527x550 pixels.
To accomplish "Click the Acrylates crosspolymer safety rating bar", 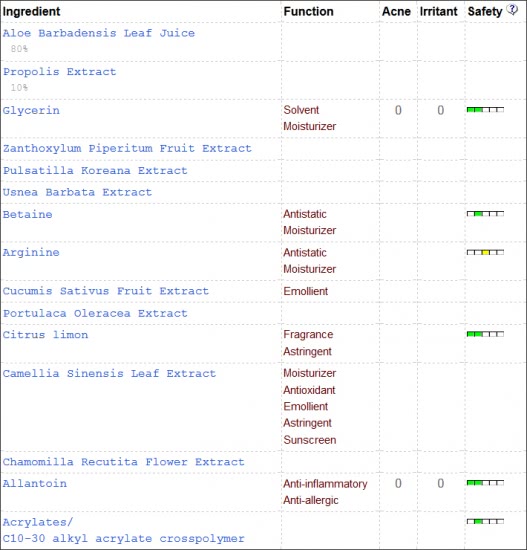I will (485, 521).
